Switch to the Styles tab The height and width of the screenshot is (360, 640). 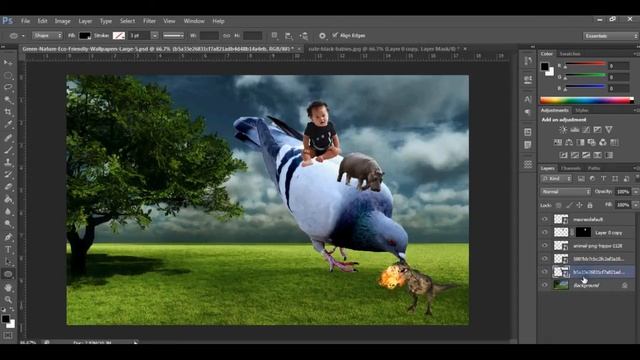pos(582,110)
